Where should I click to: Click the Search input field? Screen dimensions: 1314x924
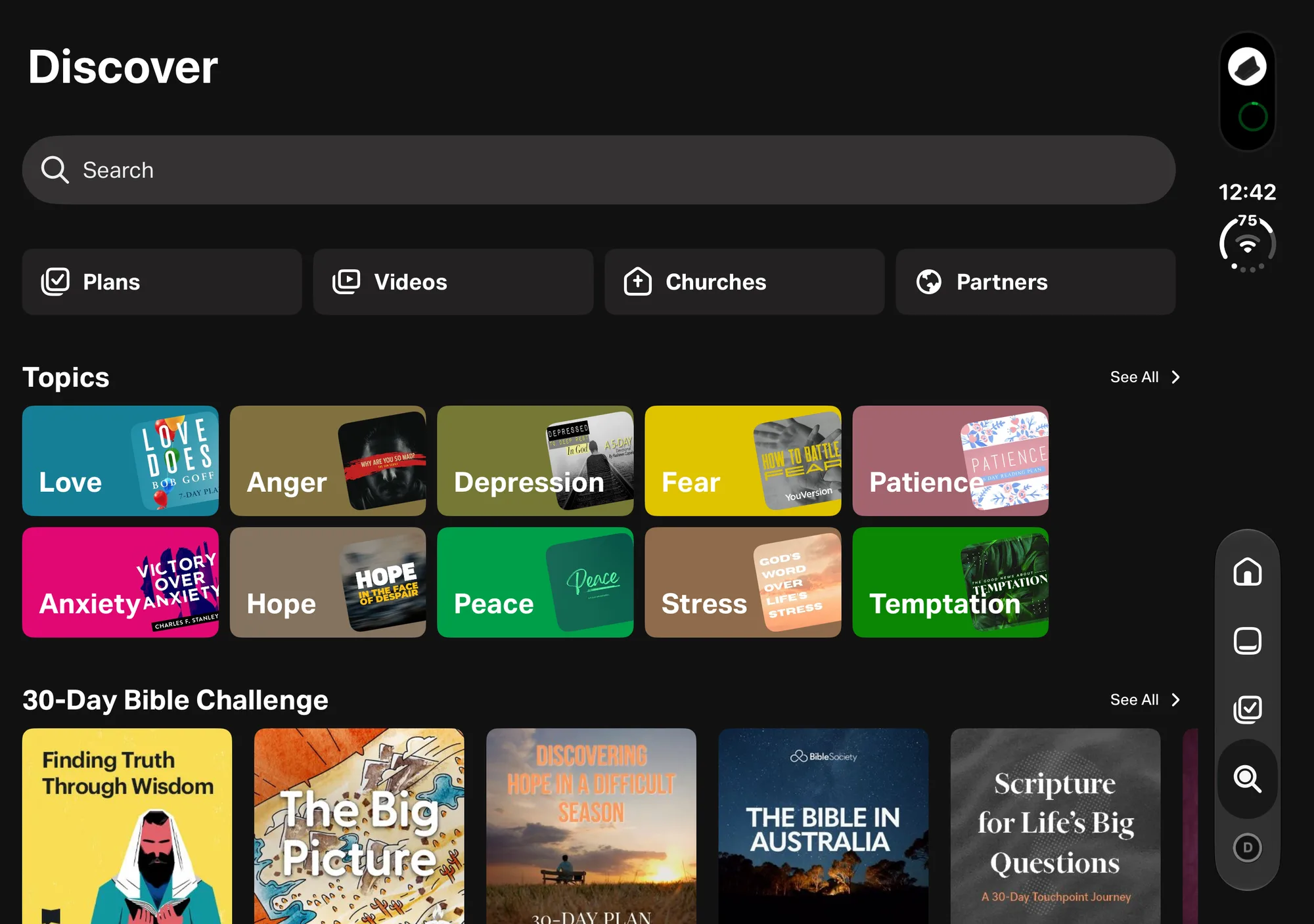click(x=599, y=170)
